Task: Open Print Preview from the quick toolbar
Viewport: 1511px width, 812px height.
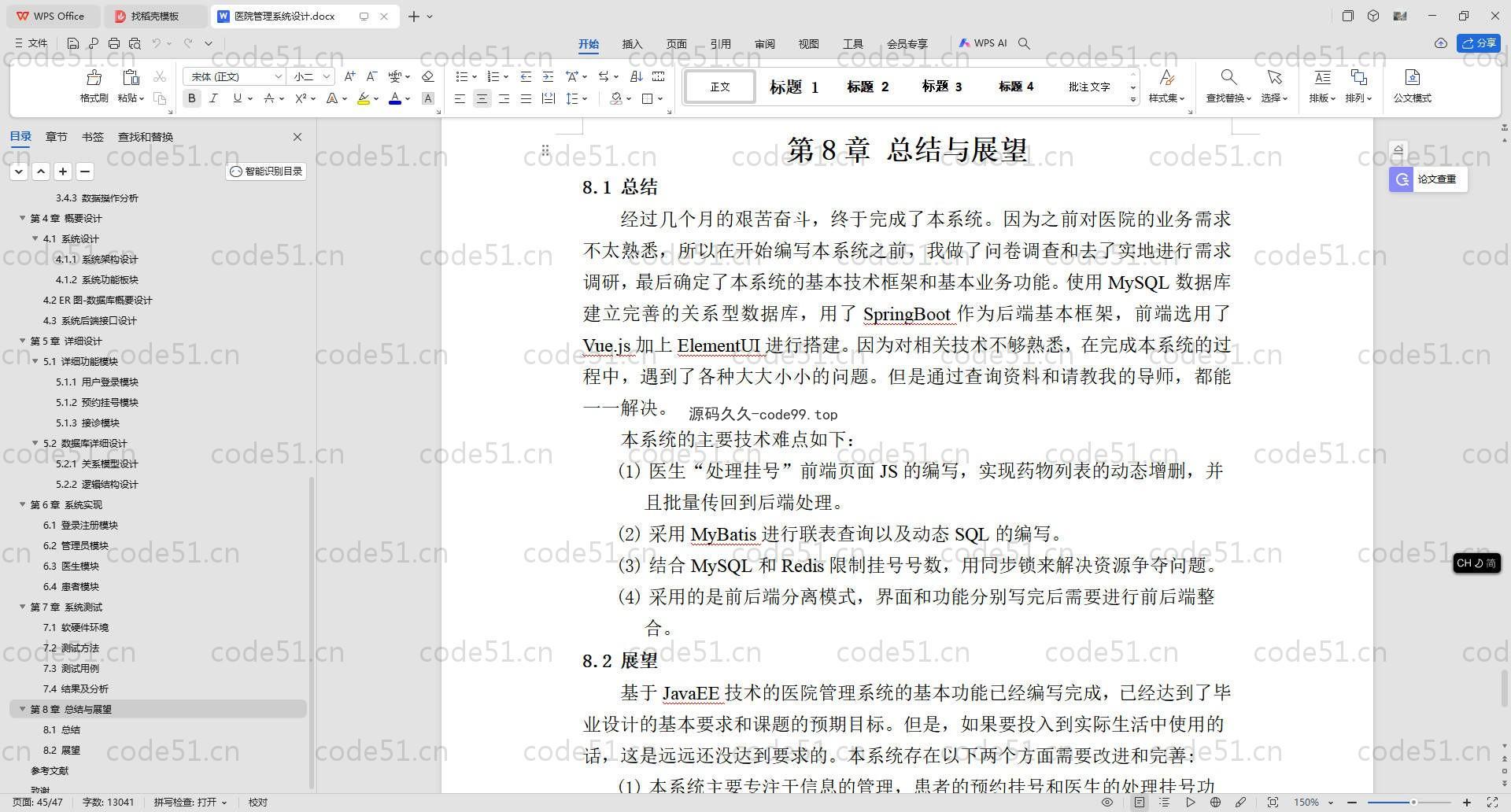Action: 135,43
